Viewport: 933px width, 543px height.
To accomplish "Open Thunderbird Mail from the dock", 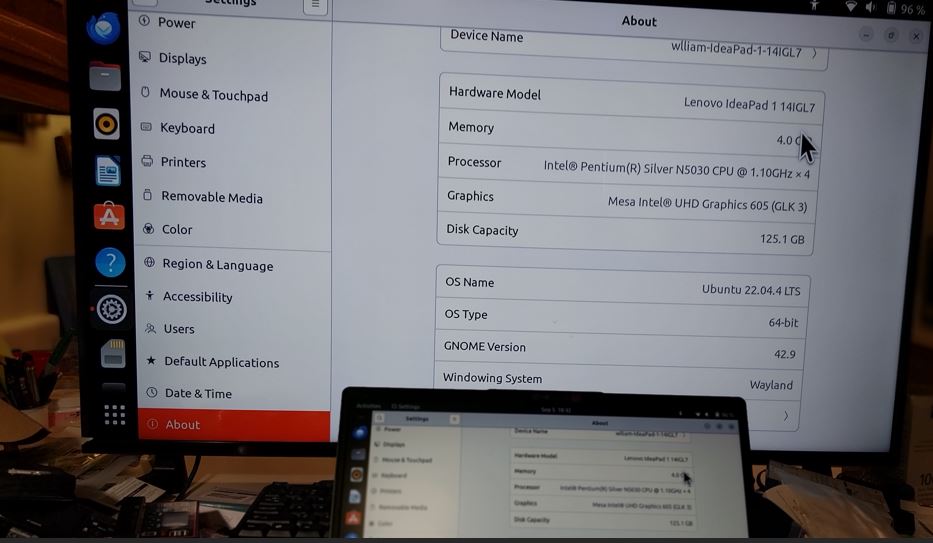I will 104,28.
